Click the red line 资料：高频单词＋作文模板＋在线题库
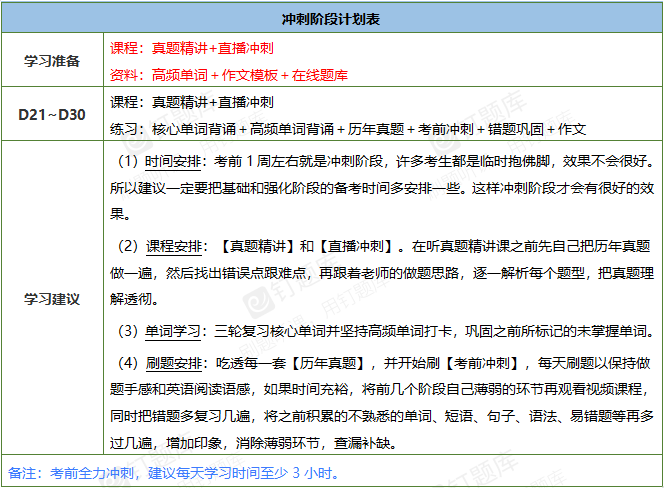664x488 pixels. pyautogui.click(x=229, y=75)
